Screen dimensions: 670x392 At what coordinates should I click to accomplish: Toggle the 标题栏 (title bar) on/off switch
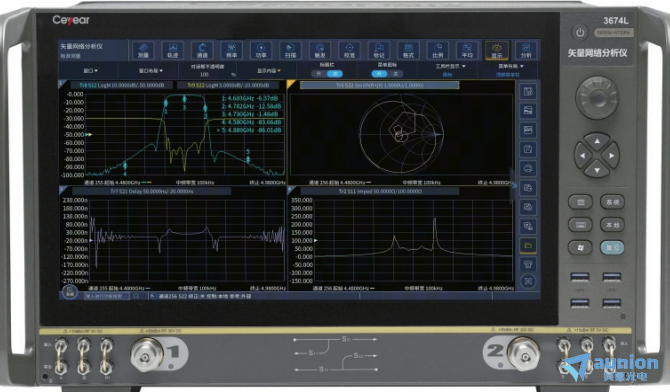(327, 74)
